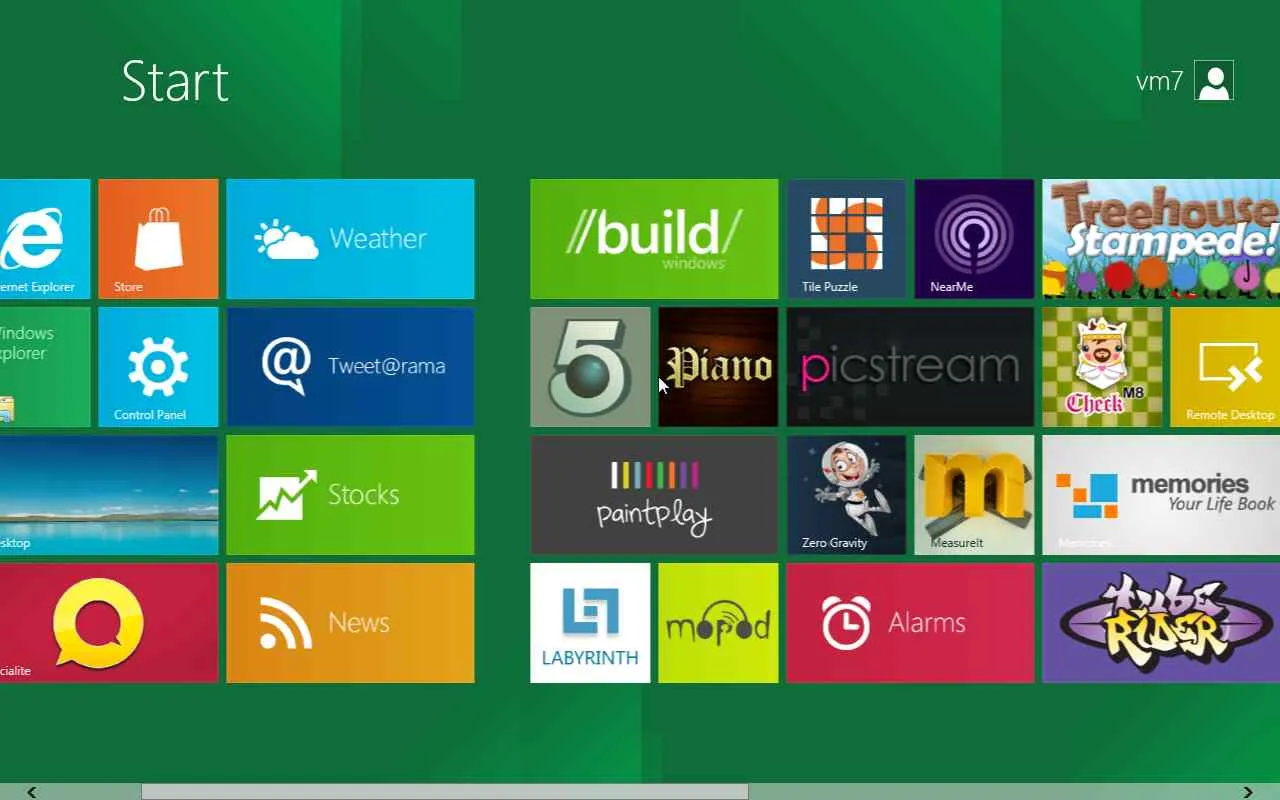
Task: Open the Stocks chart tile
Action: coord(350,495)
